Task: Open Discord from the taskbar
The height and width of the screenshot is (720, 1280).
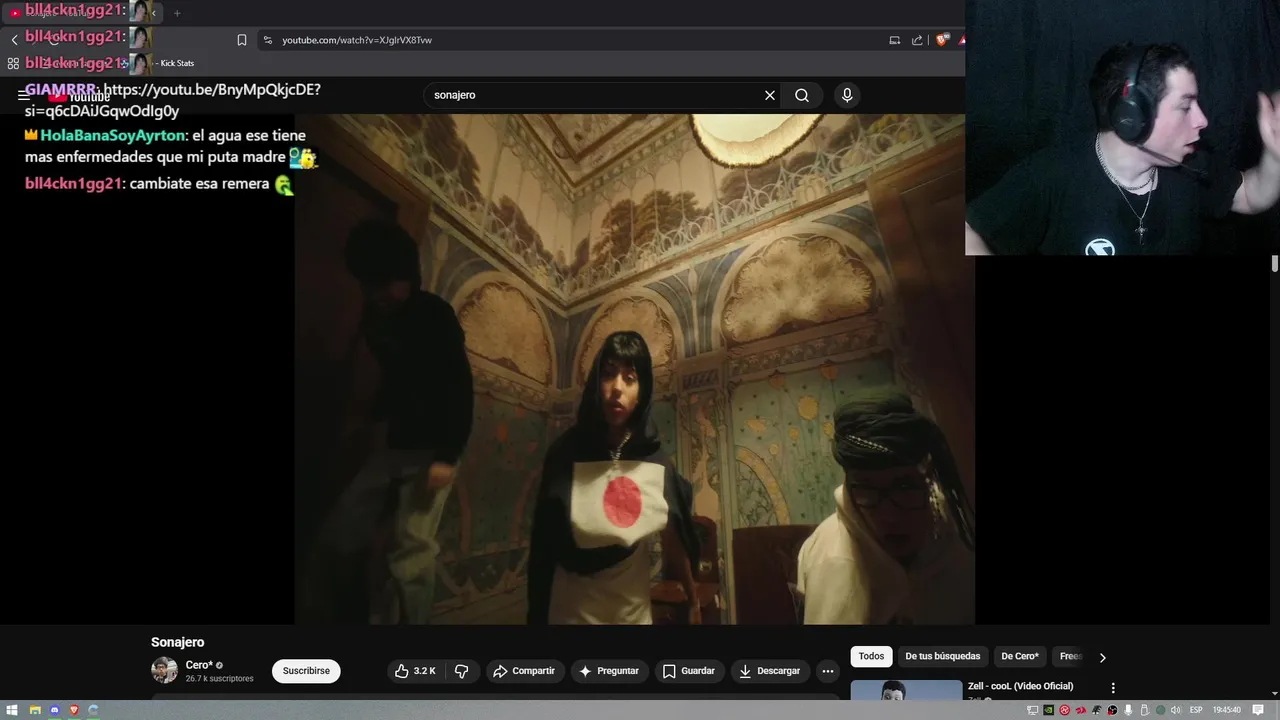Action: pos(55,710)
